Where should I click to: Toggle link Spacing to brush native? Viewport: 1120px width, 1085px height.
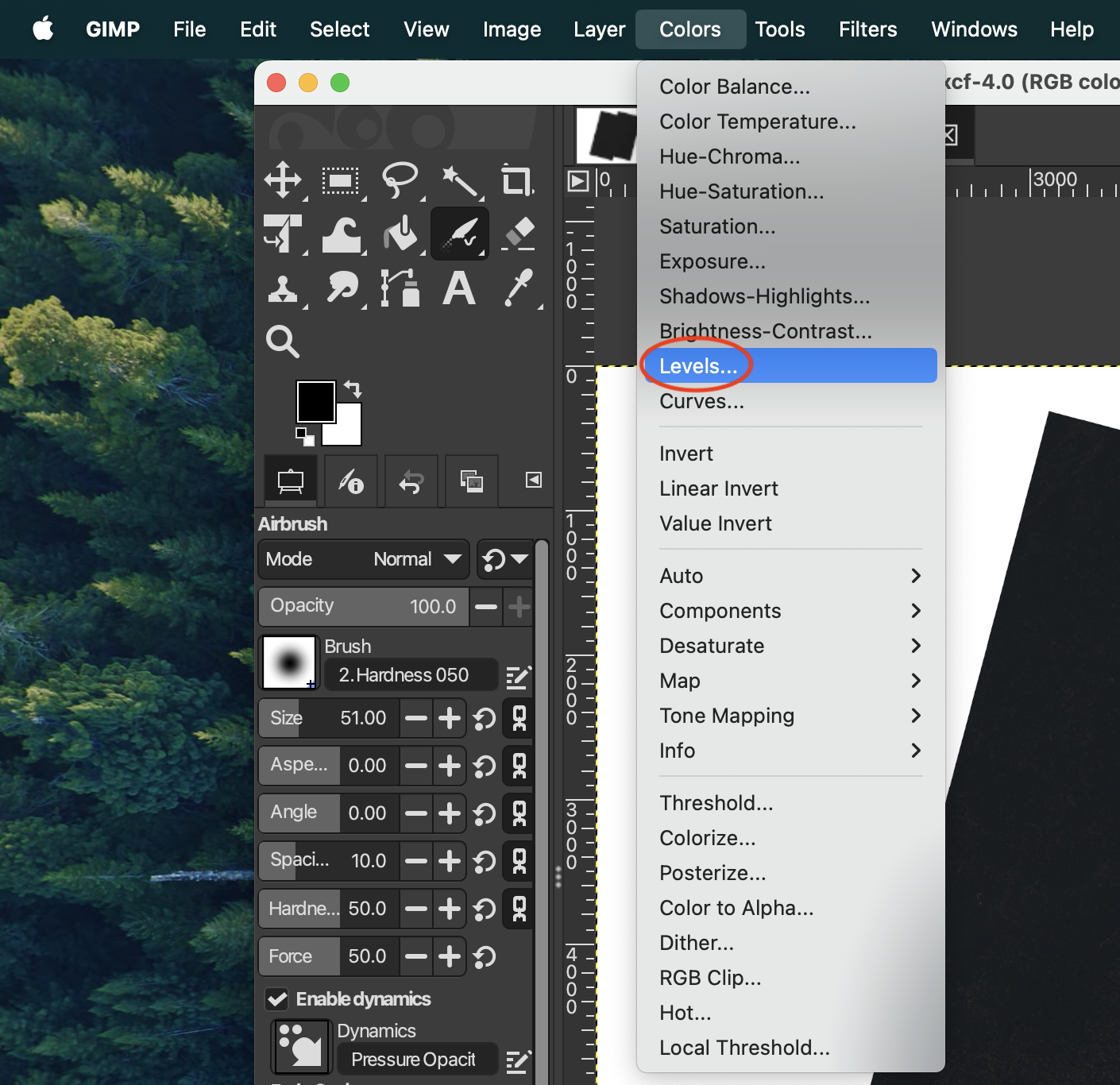click(x=519, y=861)
